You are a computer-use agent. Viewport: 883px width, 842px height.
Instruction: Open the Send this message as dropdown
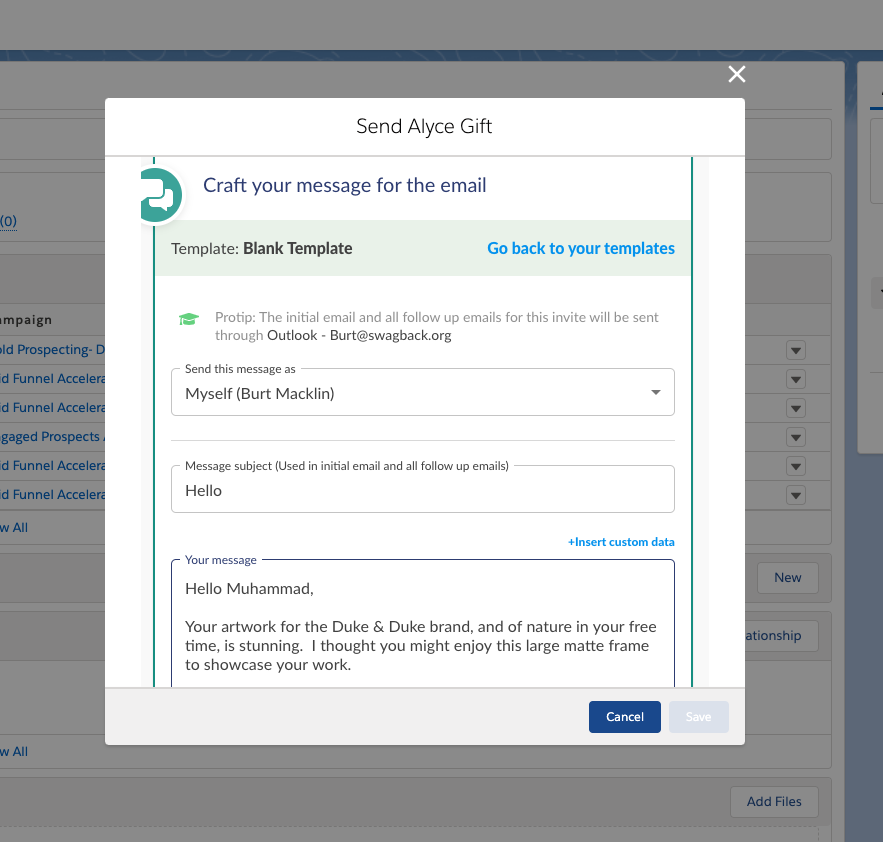pos(422,393)
